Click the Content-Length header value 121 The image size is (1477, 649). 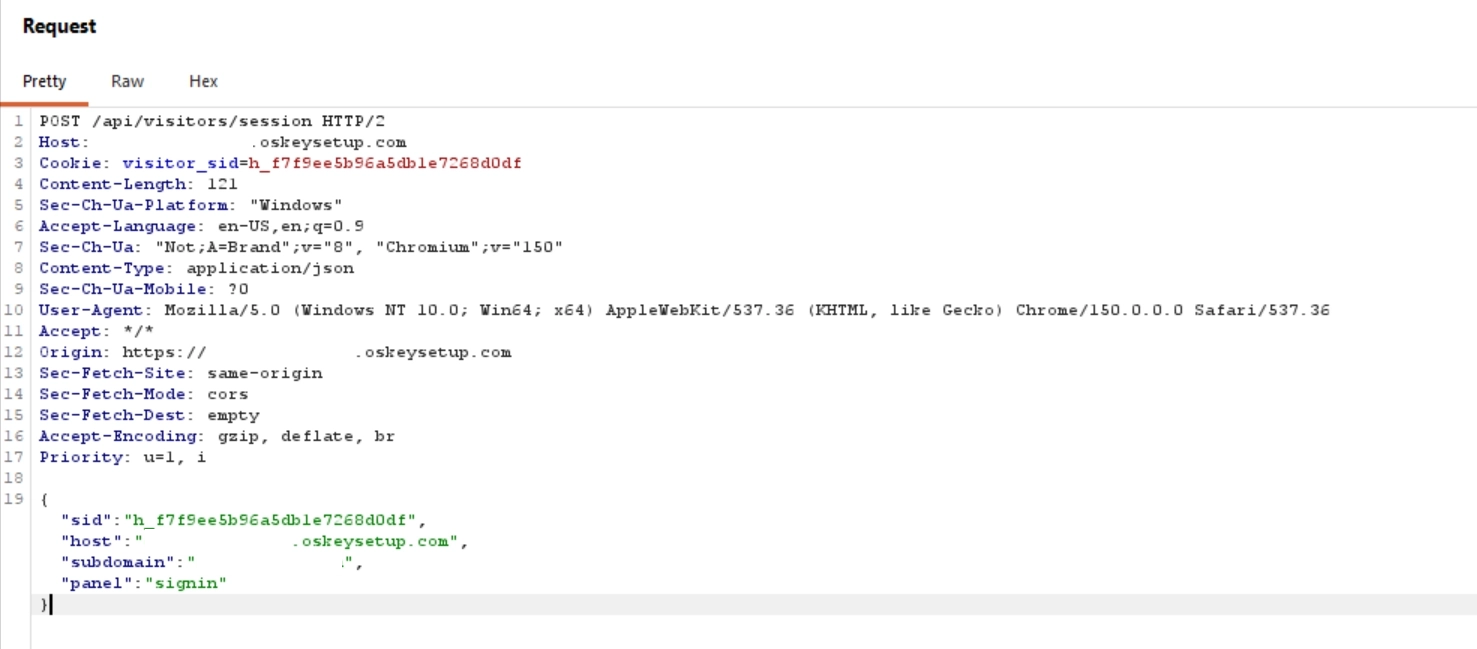(x=222, y=184)
